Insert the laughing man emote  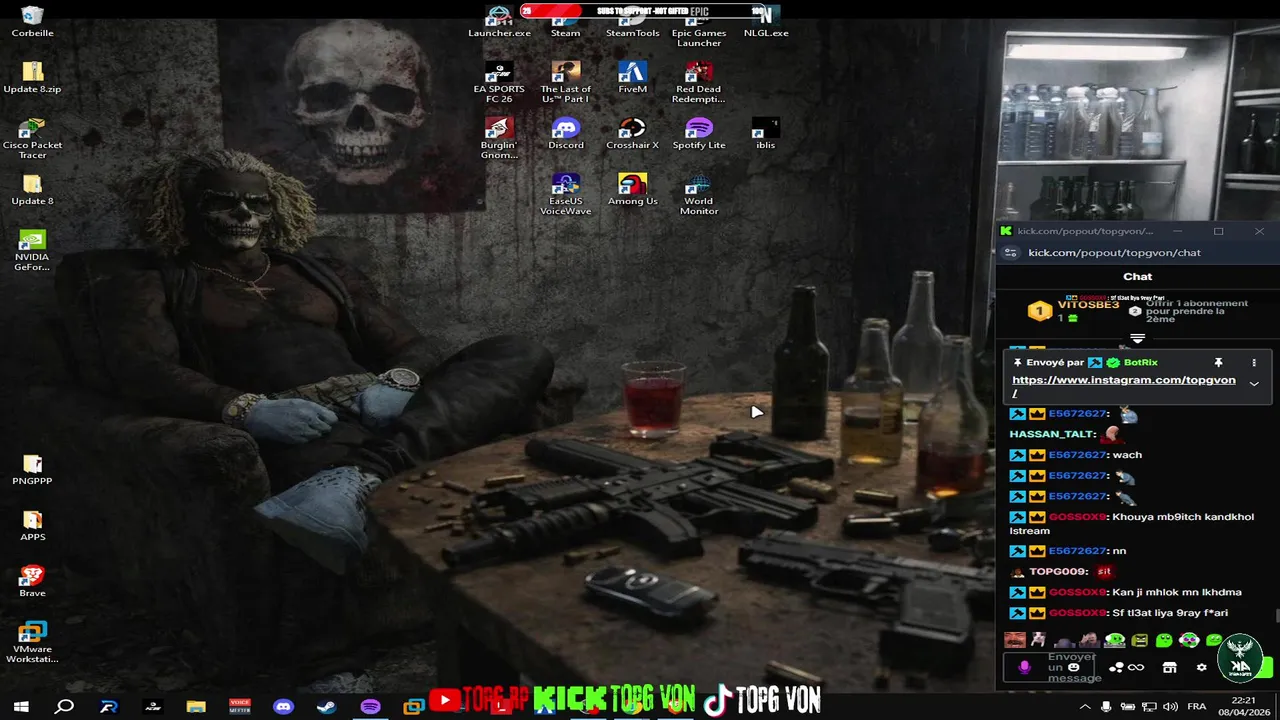point(1015,640)
